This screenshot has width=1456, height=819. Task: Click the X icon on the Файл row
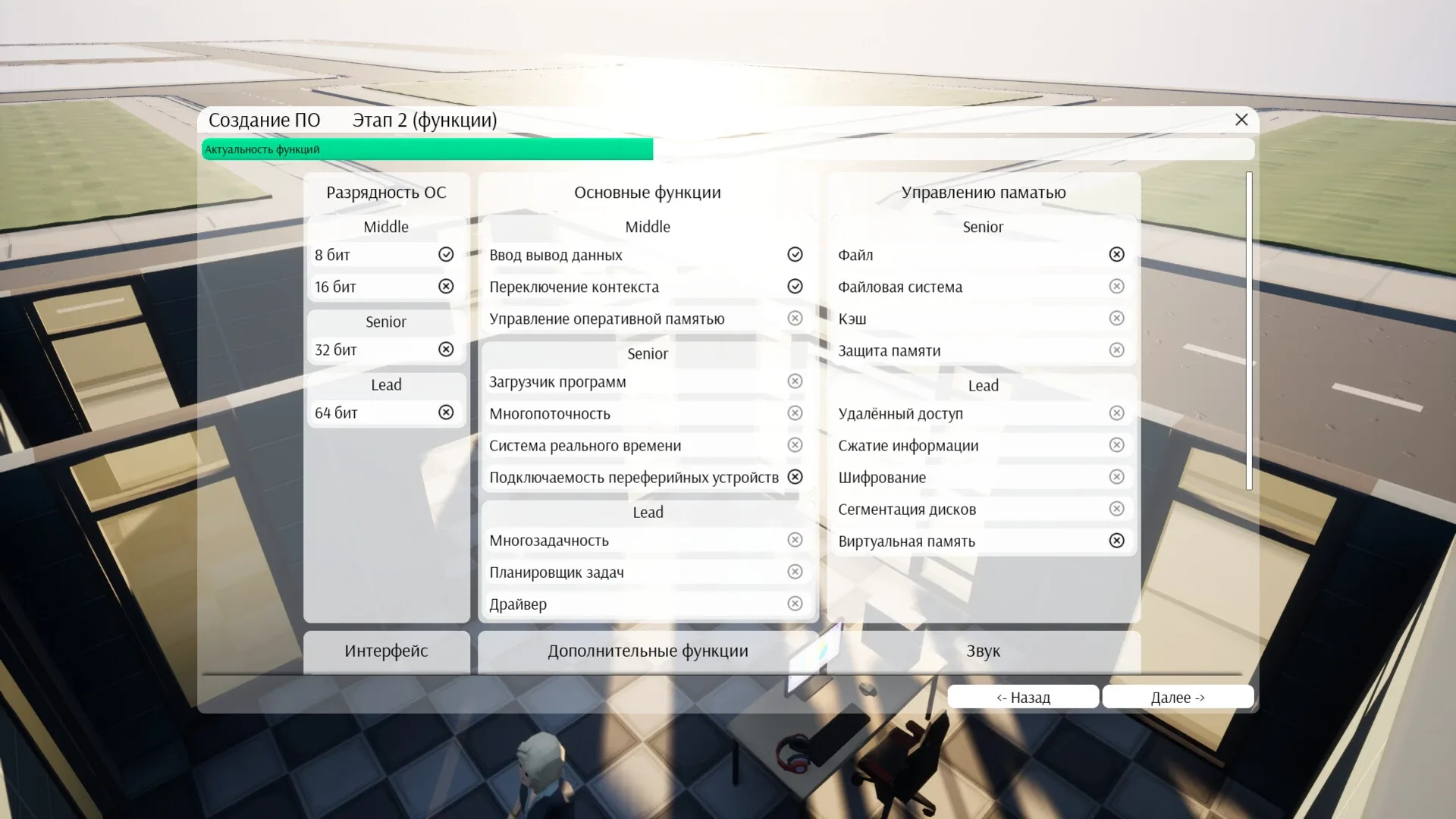click(x=1116, y=255)
